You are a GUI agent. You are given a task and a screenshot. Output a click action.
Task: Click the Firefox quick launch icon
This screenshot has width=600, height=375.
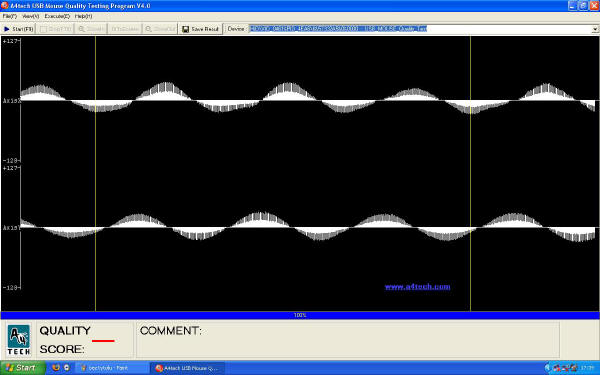tap(56, 368)
